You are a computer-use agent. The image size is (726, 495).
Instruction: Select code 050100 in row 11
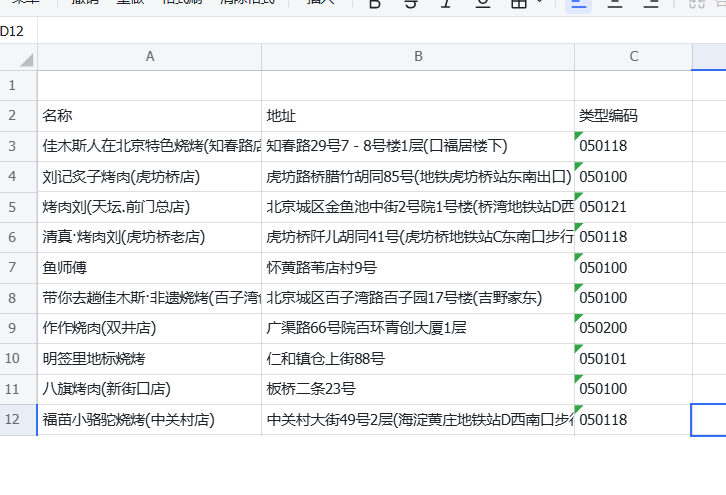click(633, 389)
